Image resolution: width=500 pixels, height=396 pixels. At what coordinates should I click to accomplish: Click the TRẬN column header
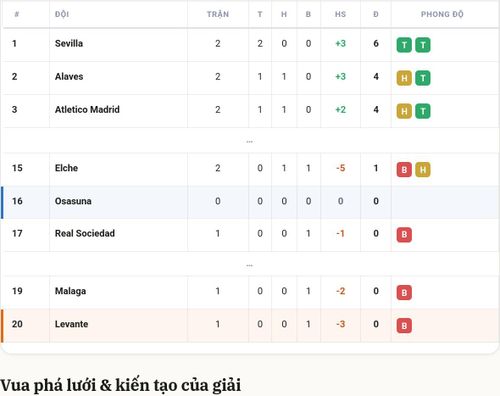click(x=218, y=14)
